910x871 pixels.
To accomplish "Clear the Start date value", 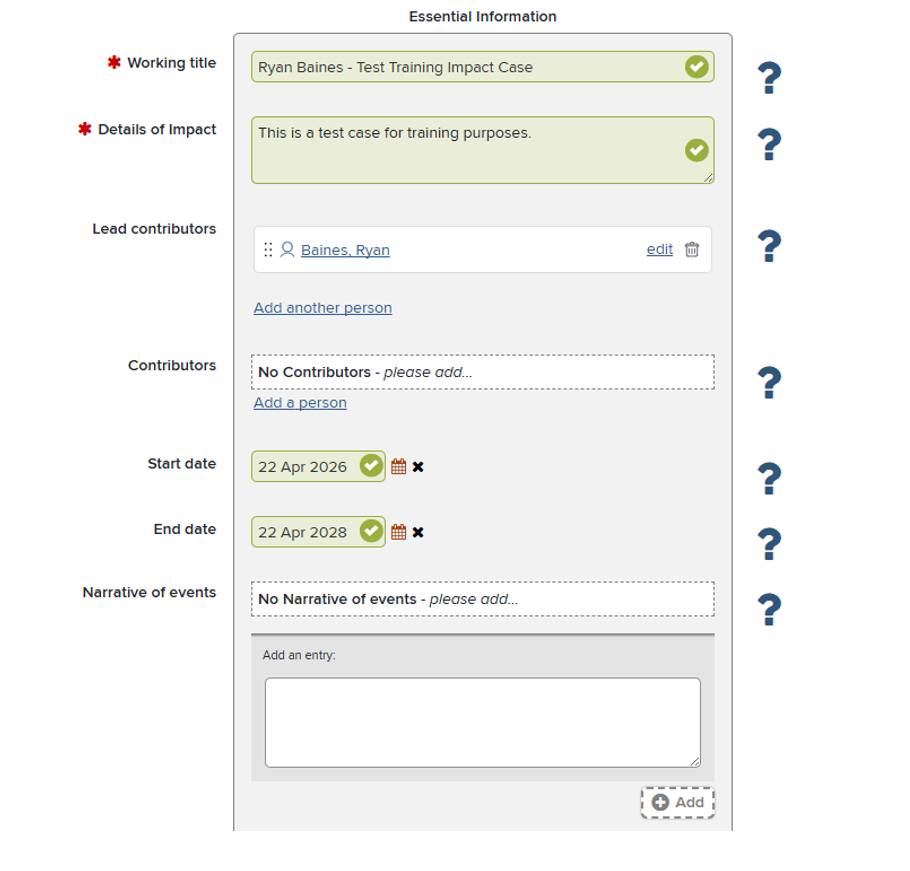I will pos(418,467).
